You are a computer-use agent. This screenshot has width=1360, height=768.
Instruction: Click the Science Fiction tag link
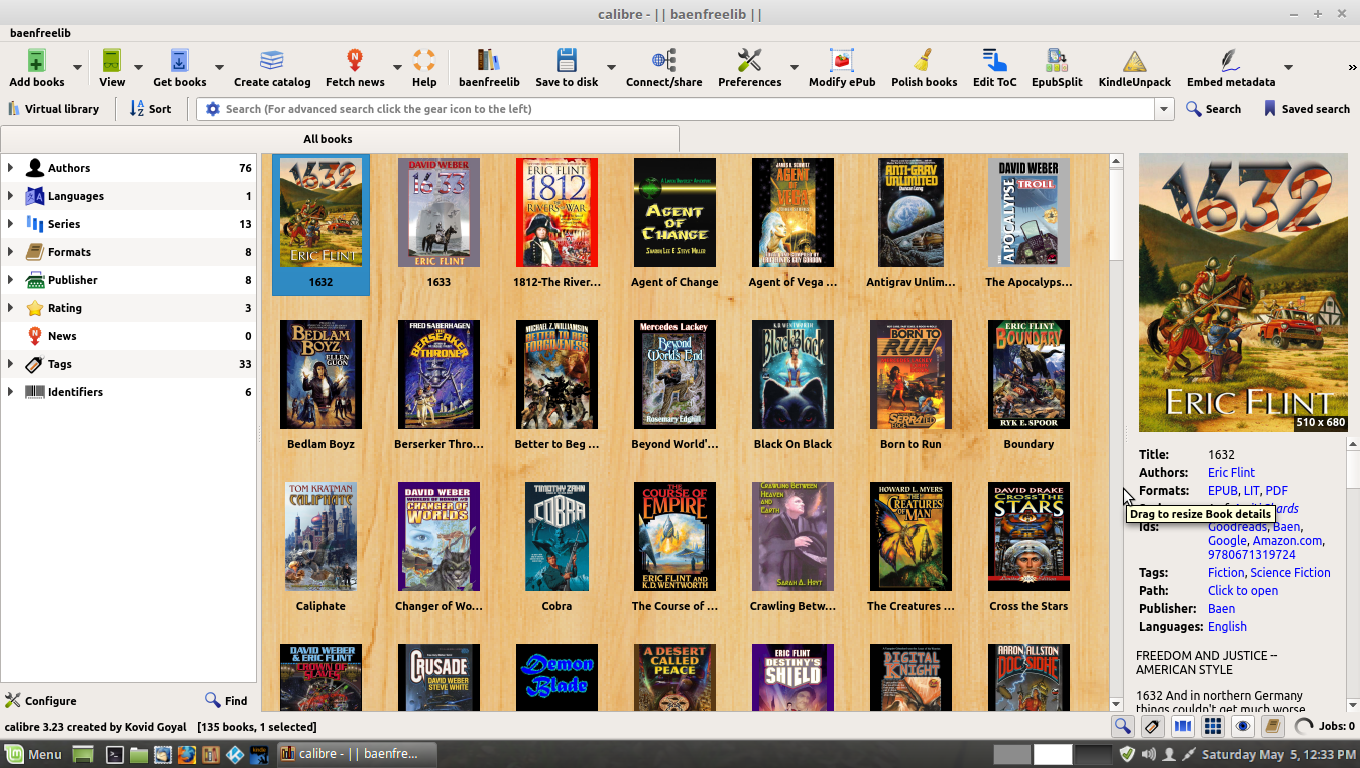pos(1290,573)
